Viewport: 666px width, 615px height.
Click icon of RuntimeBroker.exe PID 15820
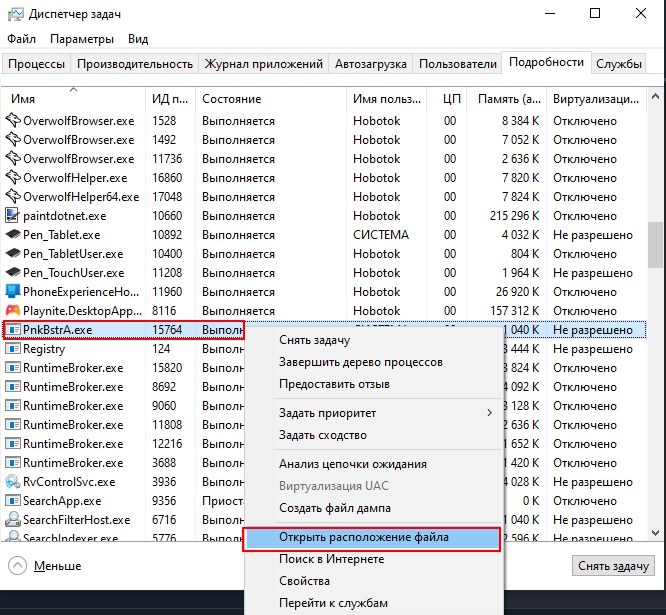(x=13, y=368)
